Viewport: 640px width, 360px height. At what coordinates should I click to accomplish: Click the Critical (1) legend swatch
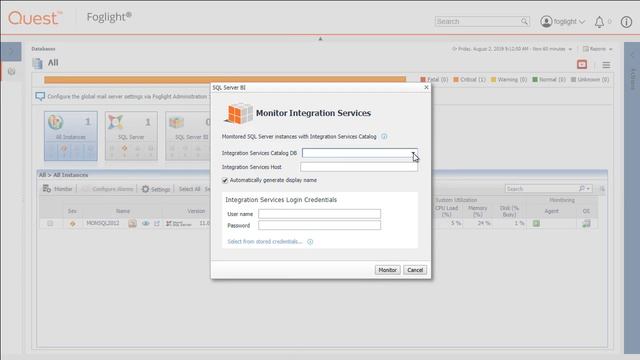pyautogui.click(x=456, y=80)
